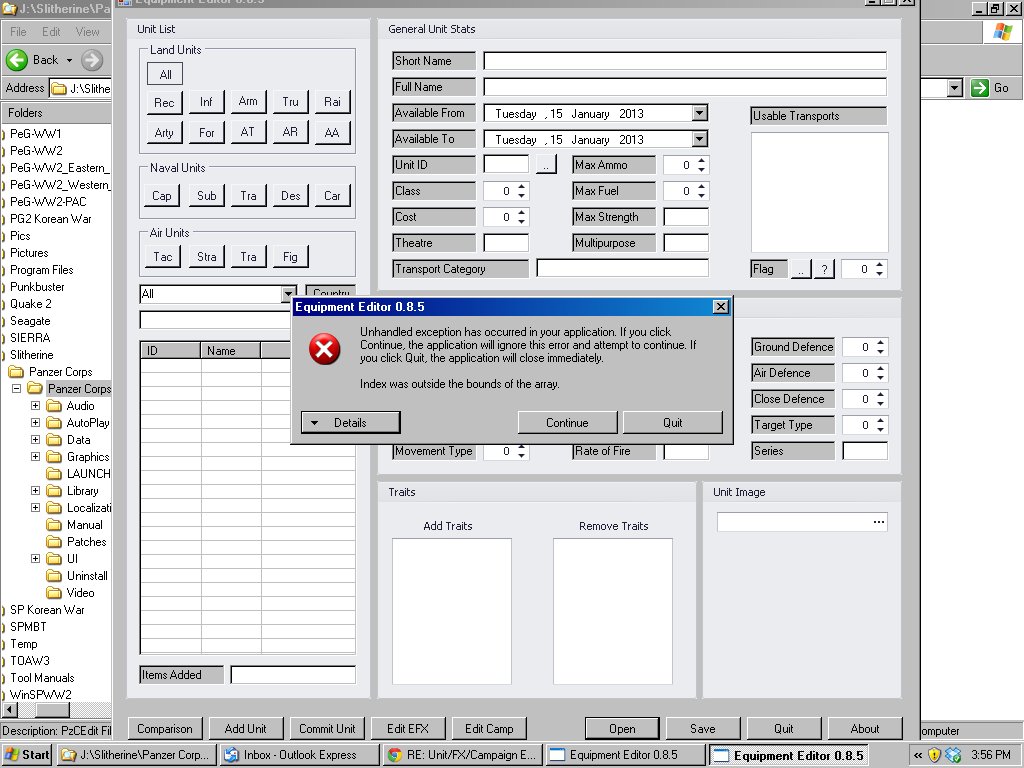Expand the Audio folder in tree

coord(36,406)
